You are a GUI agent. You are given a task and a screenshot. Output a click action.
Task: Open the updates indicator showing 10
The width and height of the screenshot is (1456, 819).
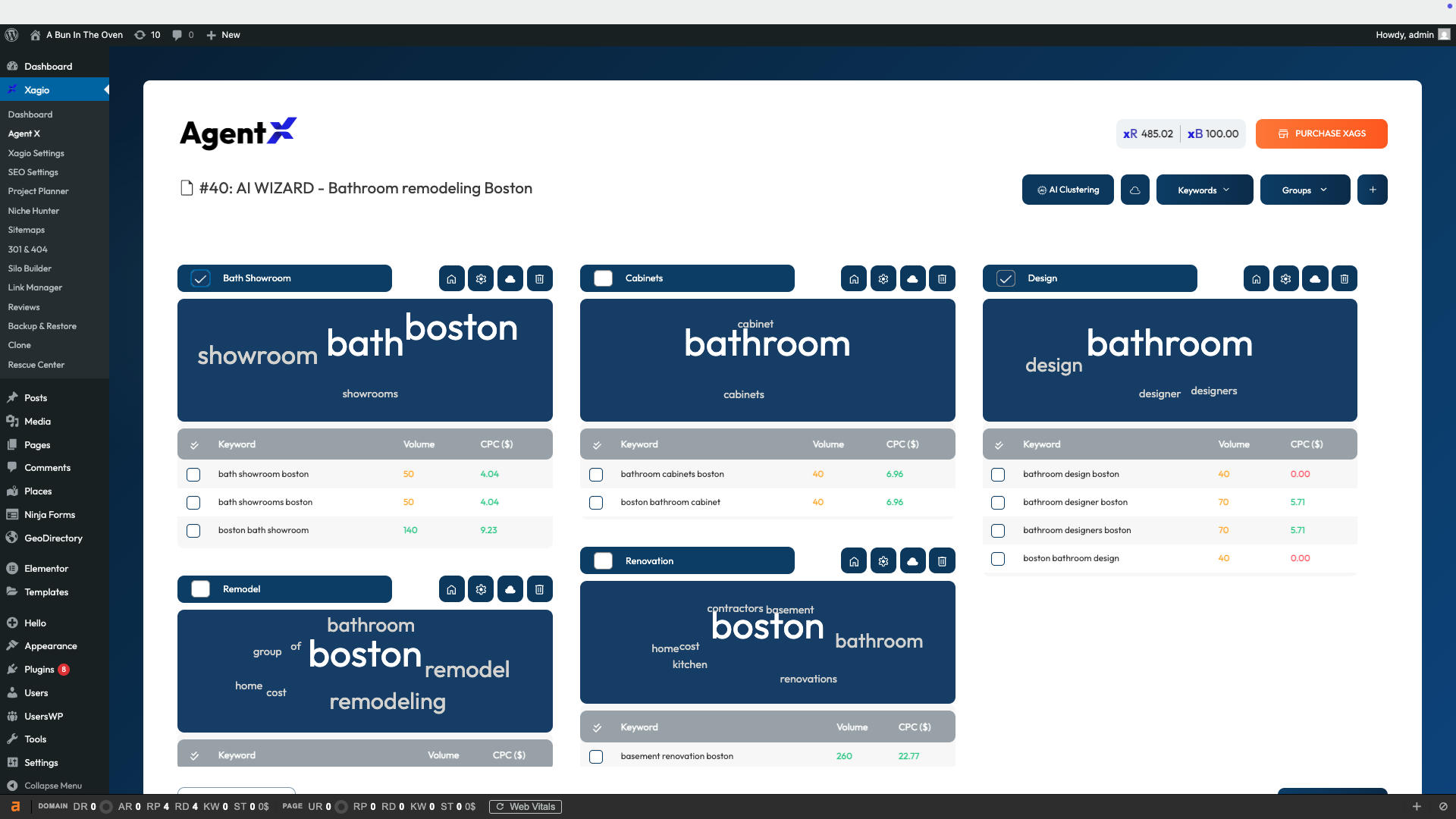coord(147,35)
